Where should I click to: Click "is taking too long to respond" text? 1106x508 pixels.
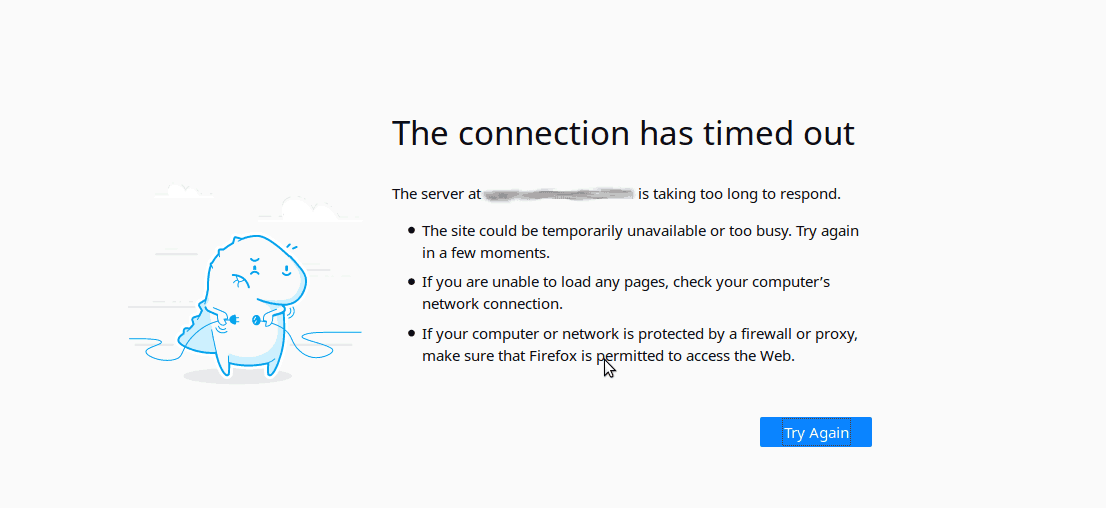(739, 194)
